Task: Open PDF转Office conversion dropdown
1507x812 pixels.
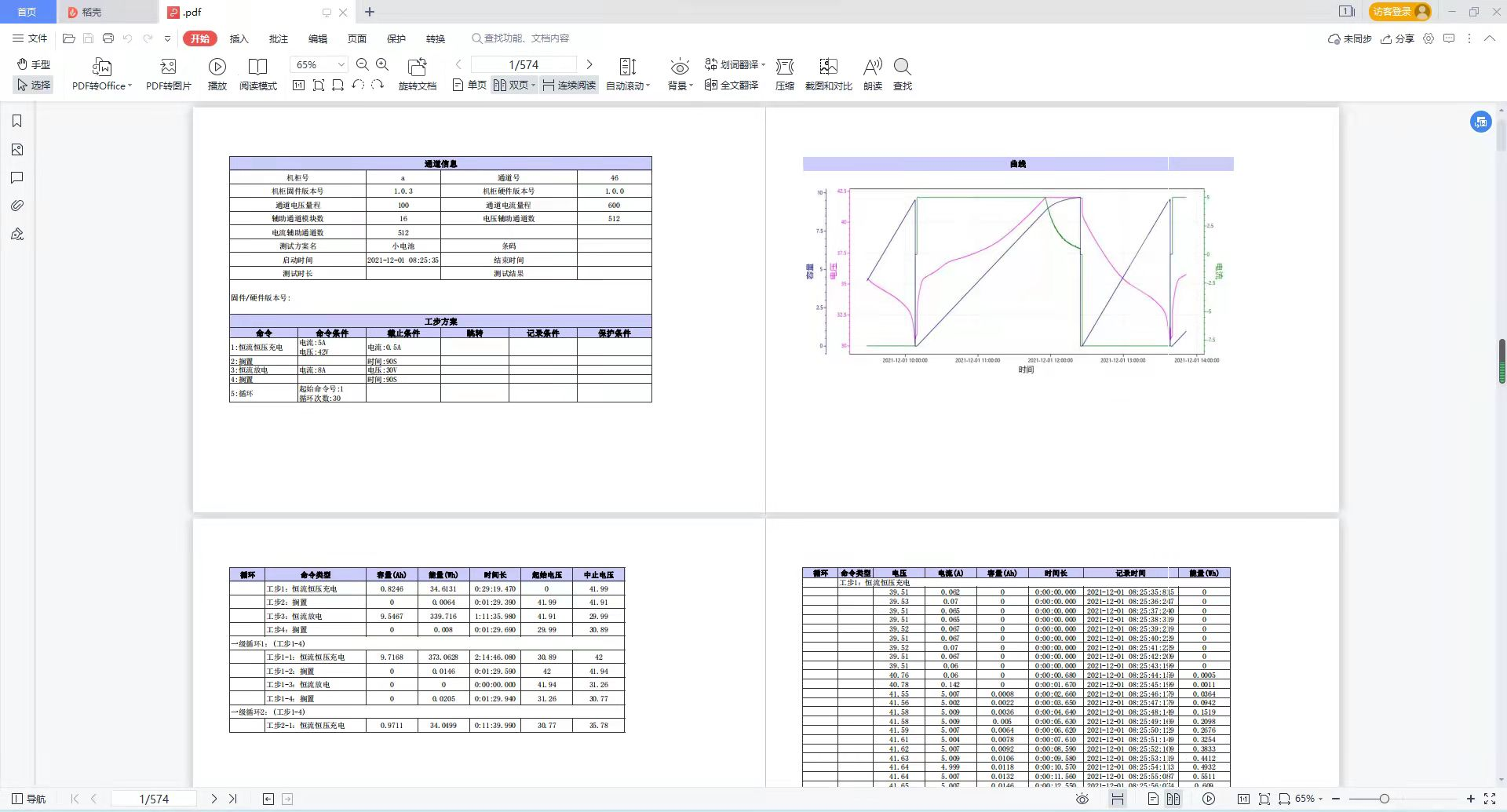Action: [x=102, y=75]
